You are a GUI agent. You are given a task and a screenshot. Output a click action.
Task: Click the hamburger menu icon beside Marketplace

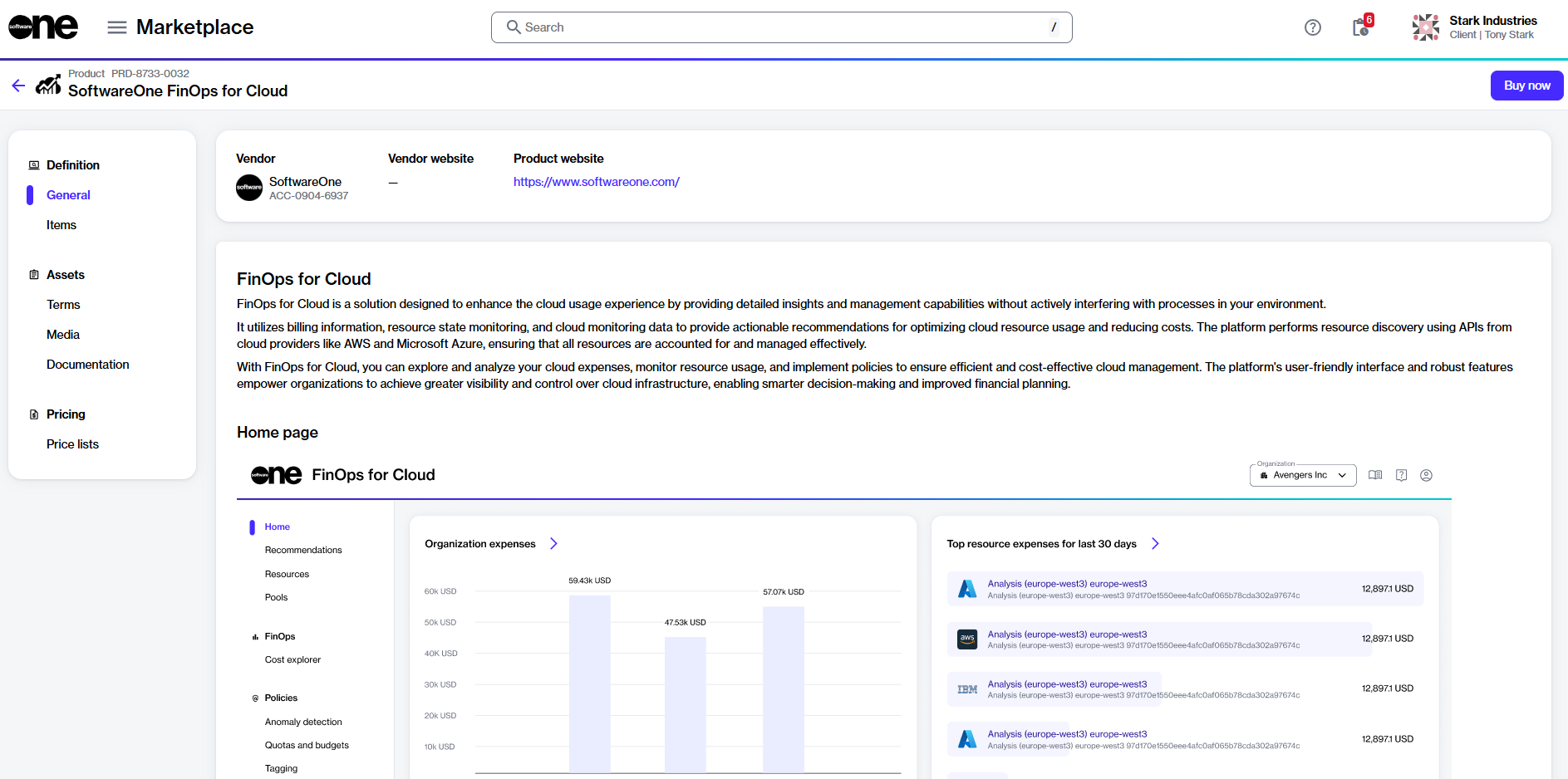pos(117,27)
